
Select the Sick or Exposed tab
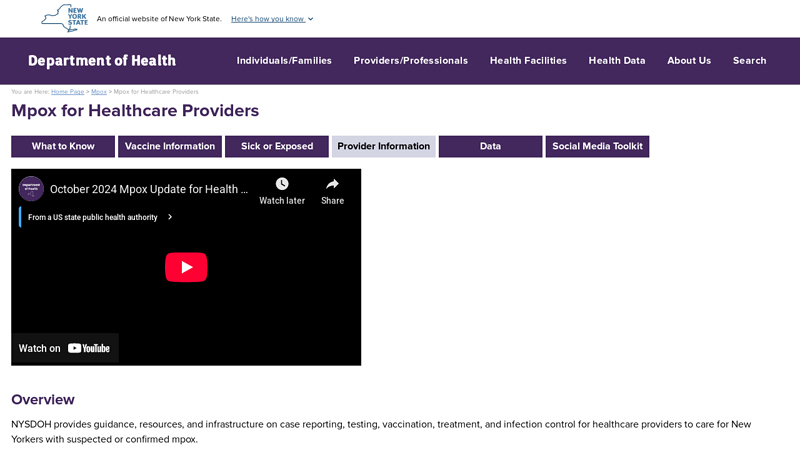click(277, 146)
